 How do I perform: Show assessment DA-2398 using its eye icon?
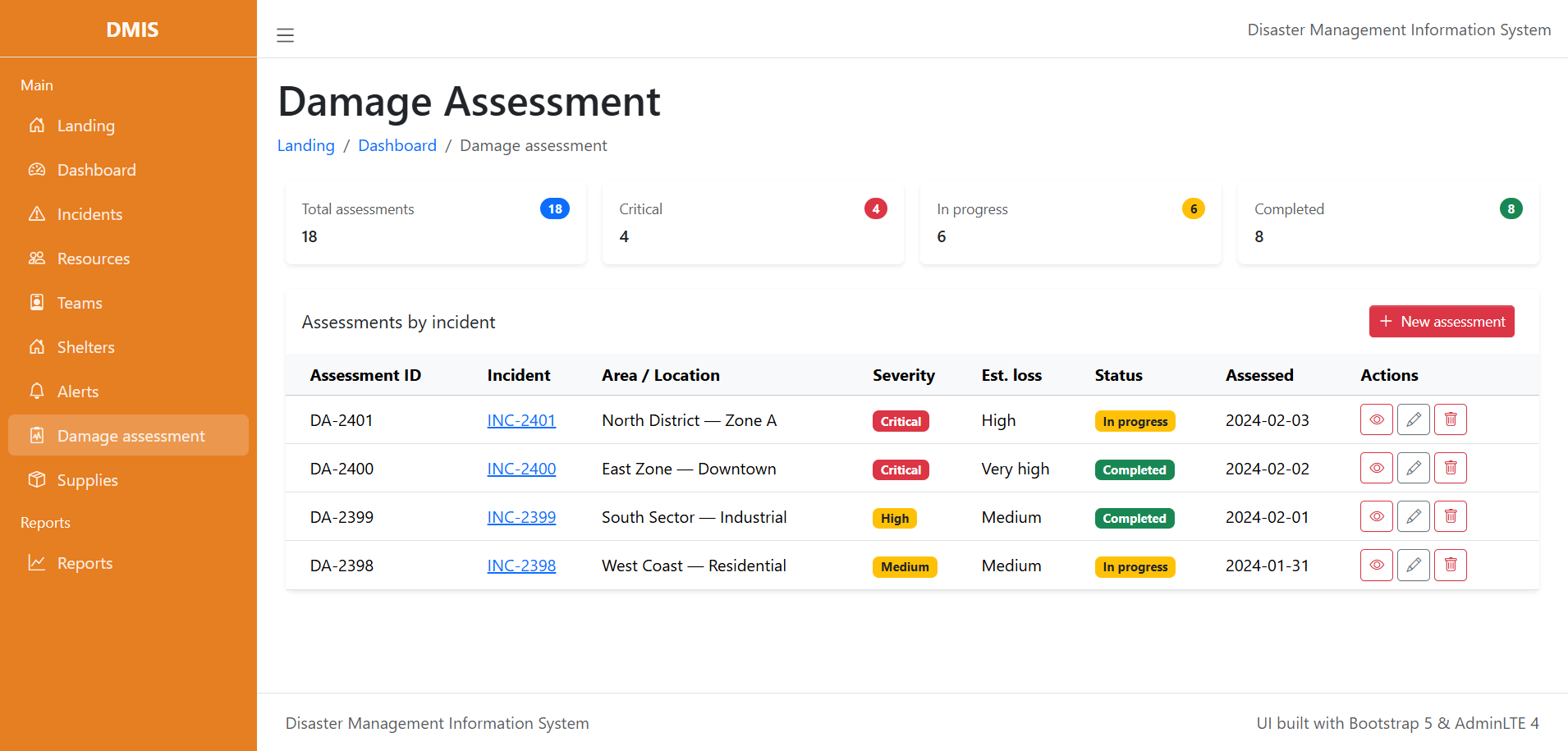tap(1376, 565)
